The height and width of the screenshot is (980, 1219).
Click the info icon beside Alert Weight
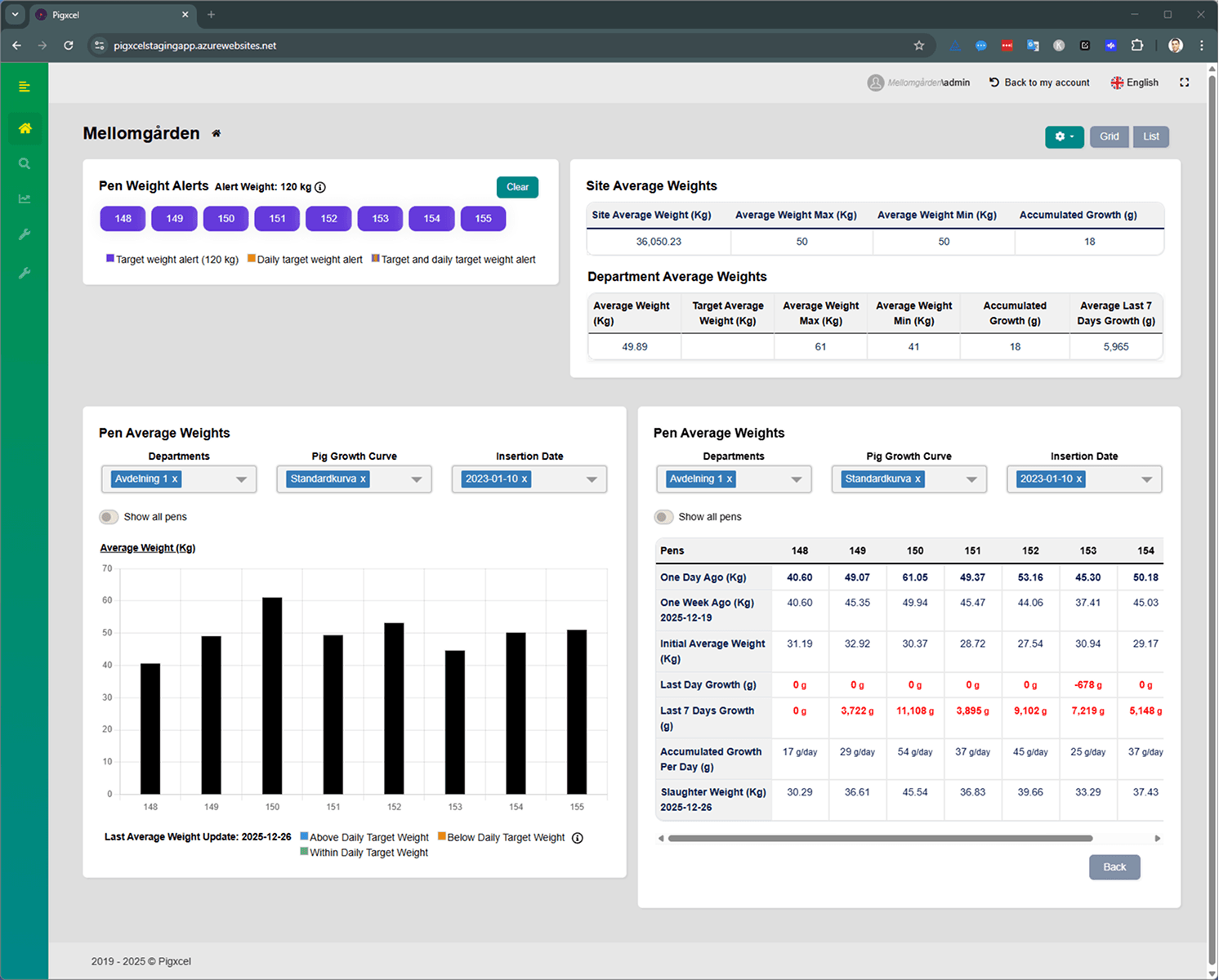(x=320, y=187)
